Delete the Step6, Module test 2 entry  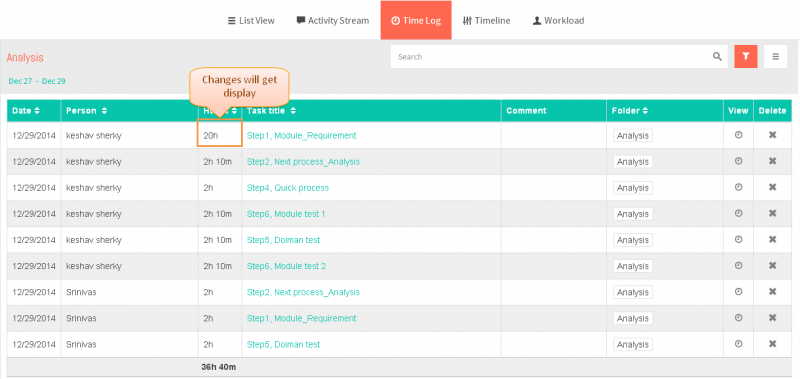[772, 265]
